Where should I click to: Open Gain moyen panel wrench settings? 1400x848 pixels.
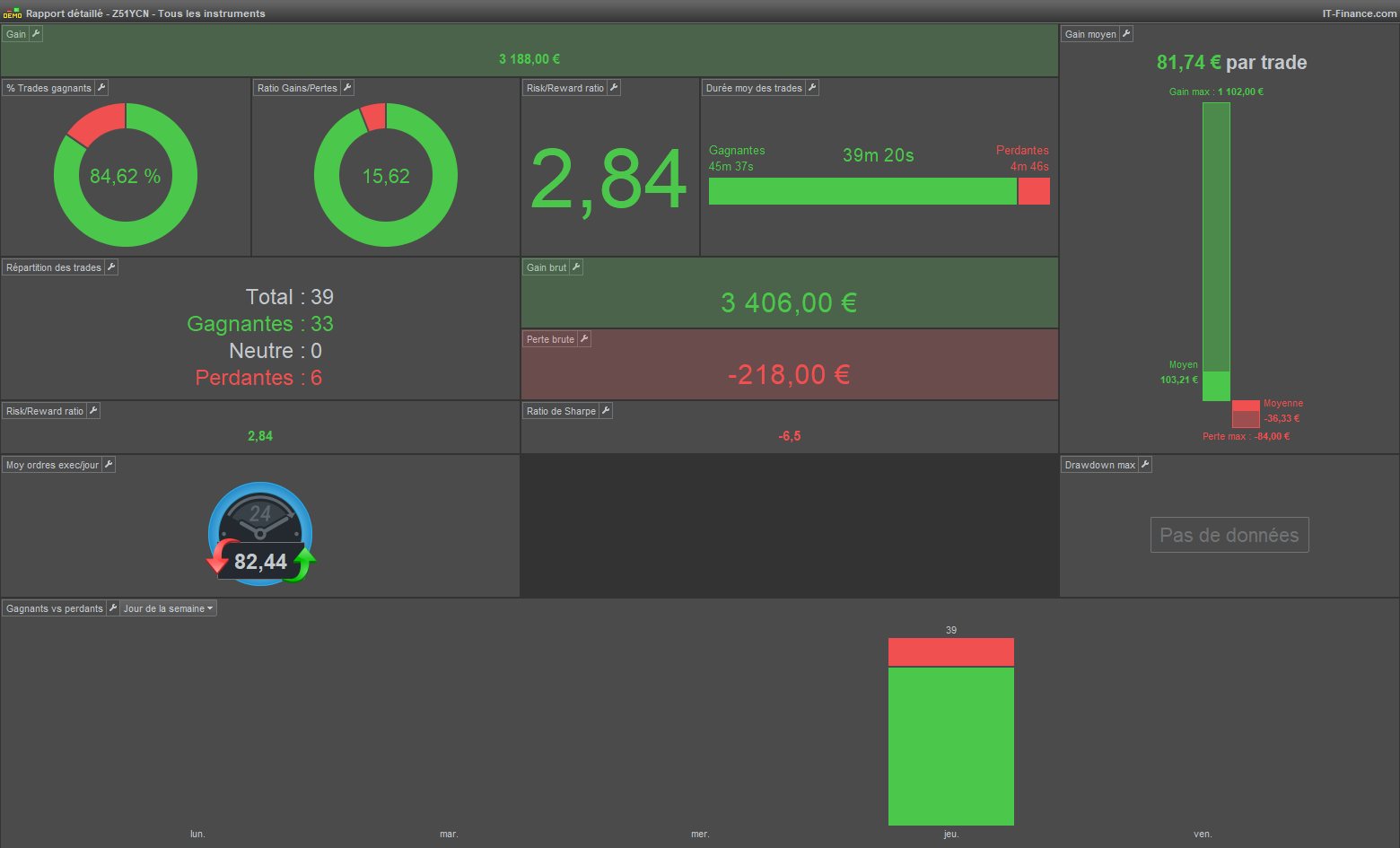(1126, 34)
